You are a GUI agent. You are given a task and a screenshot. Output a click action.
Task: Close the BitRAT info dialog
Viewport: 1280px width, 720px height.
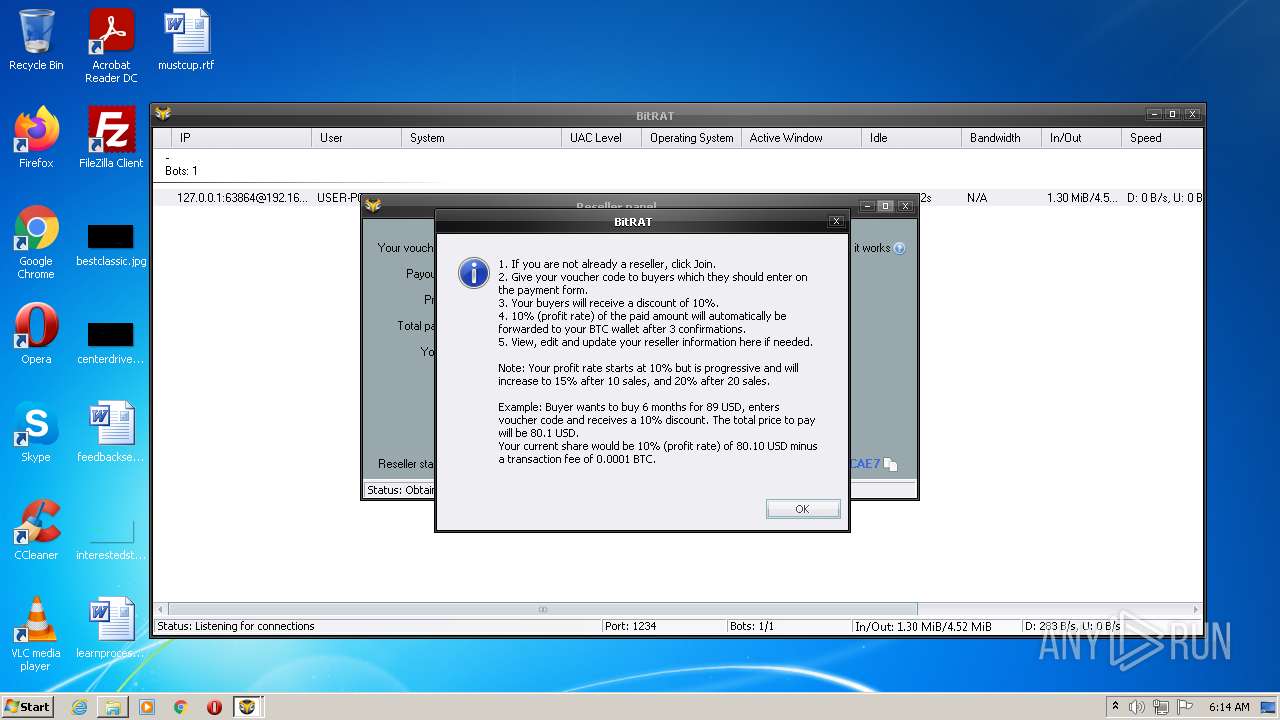coord(837,222)
